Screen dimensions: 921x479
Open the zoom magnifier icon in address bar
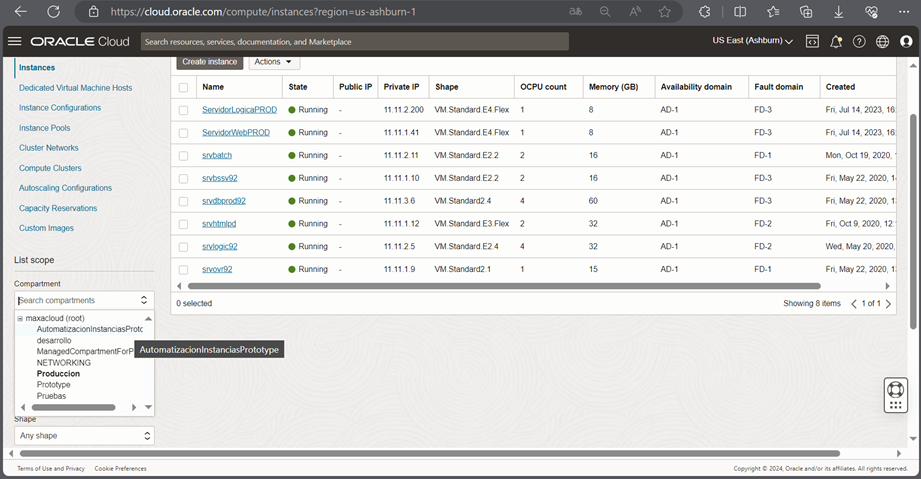[x=605, y=12]
